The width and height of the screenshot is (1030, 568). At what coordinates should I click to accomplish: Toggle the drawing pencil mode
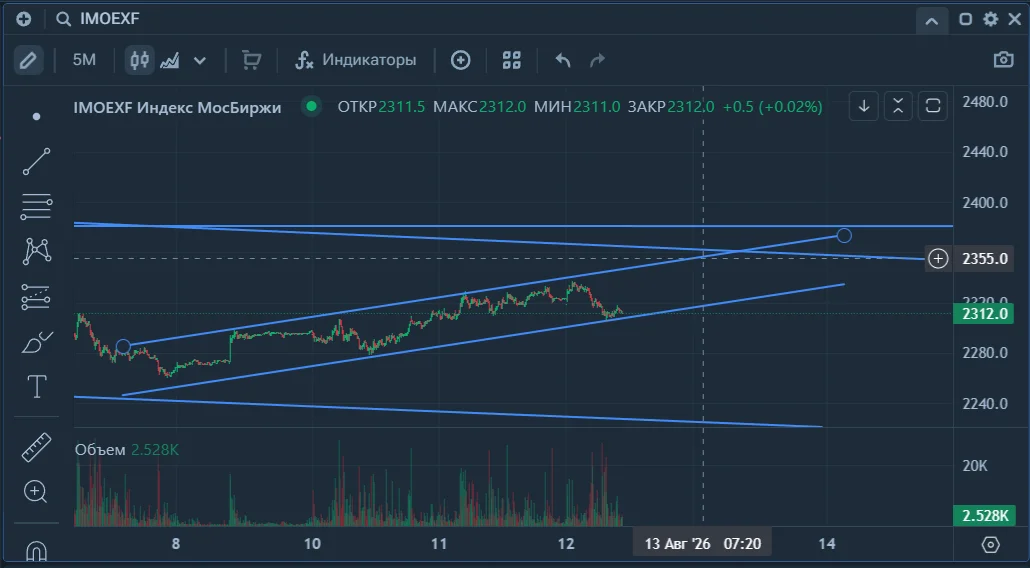click(x=28, y=60)
